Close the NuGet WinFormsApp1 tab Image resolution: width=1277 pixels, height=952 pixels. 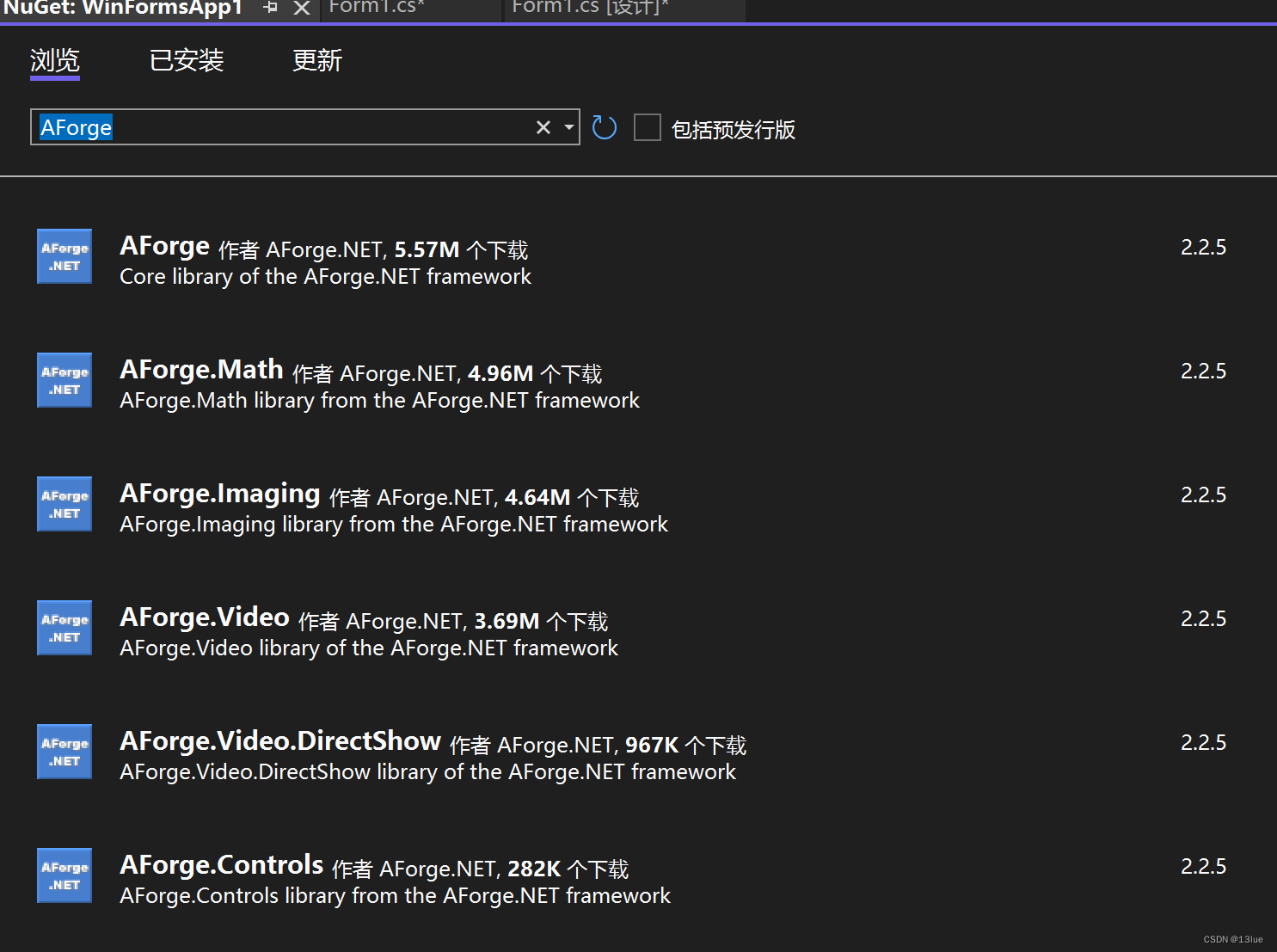coord(302,9)
